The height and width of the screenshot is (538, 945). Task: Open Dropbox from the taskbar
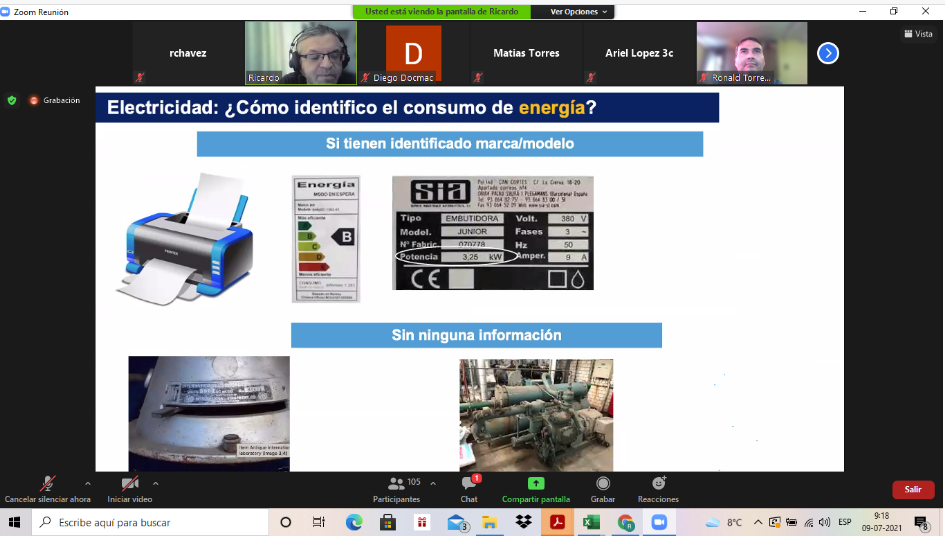click(522, 522)
